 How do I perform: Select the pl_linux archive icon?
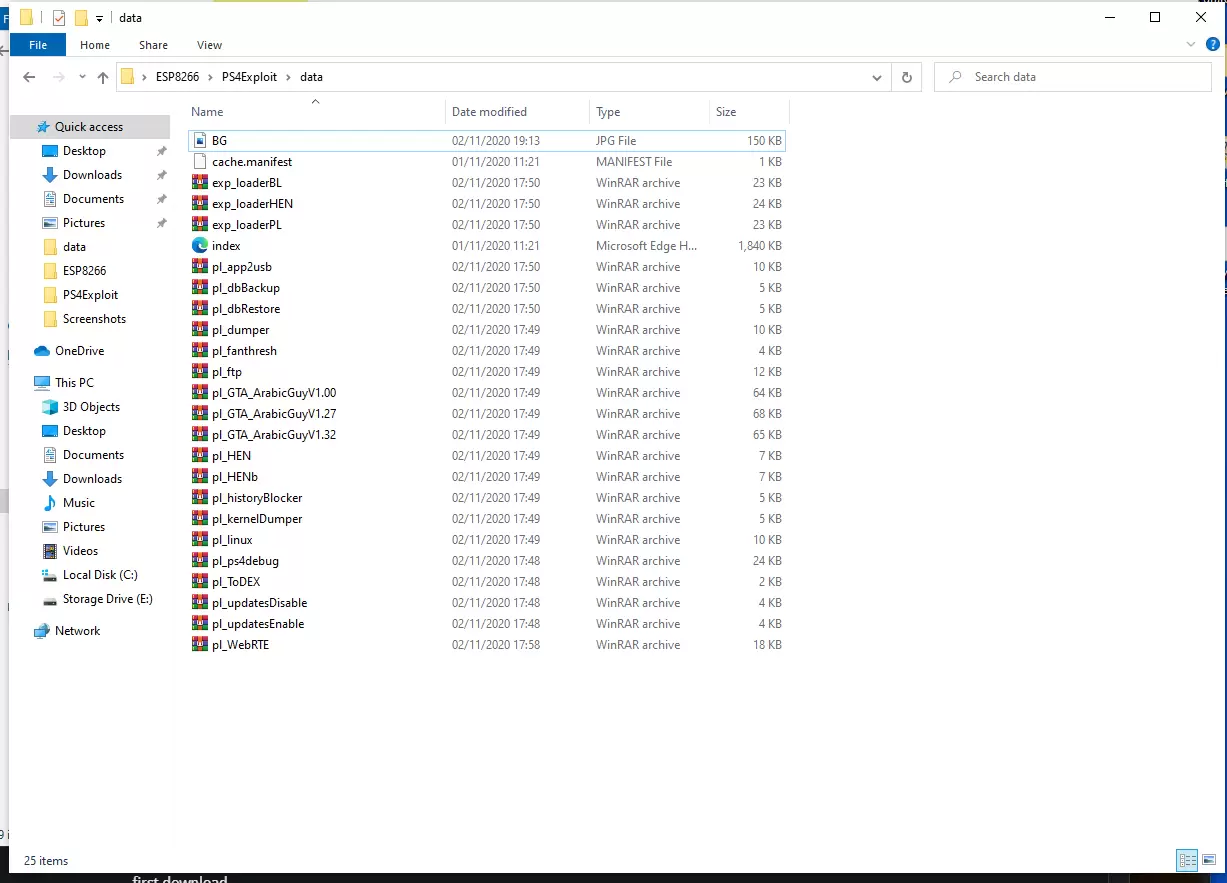(x=200, y=540)
